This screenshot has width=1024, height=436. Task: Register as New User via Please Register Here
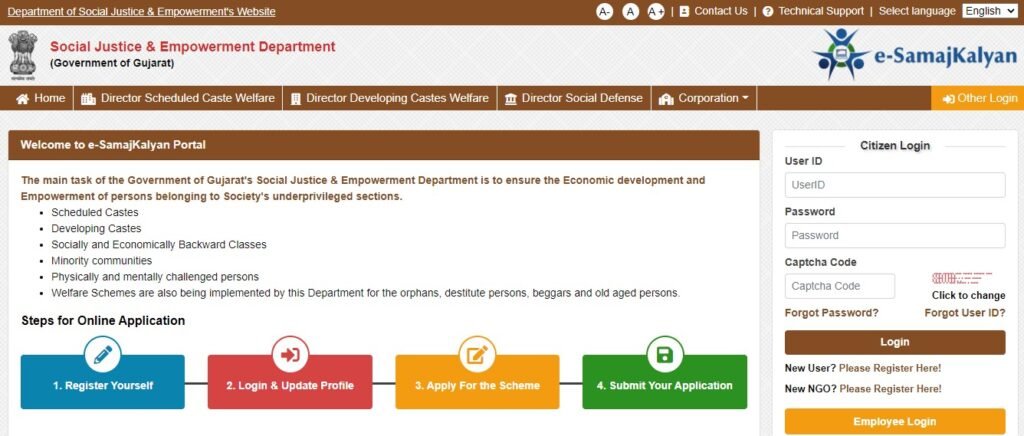coord(889,368)
